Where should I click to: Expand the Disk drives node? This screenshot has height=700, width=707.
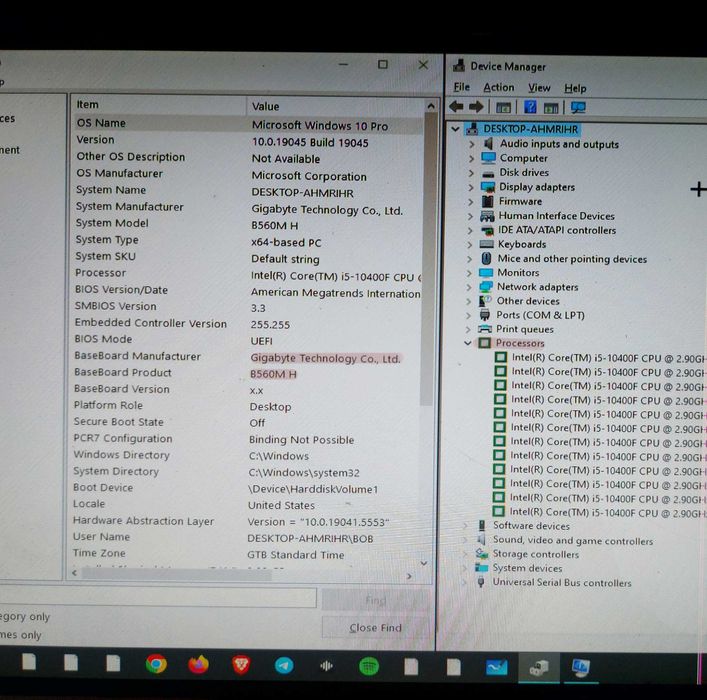[471, 172]
